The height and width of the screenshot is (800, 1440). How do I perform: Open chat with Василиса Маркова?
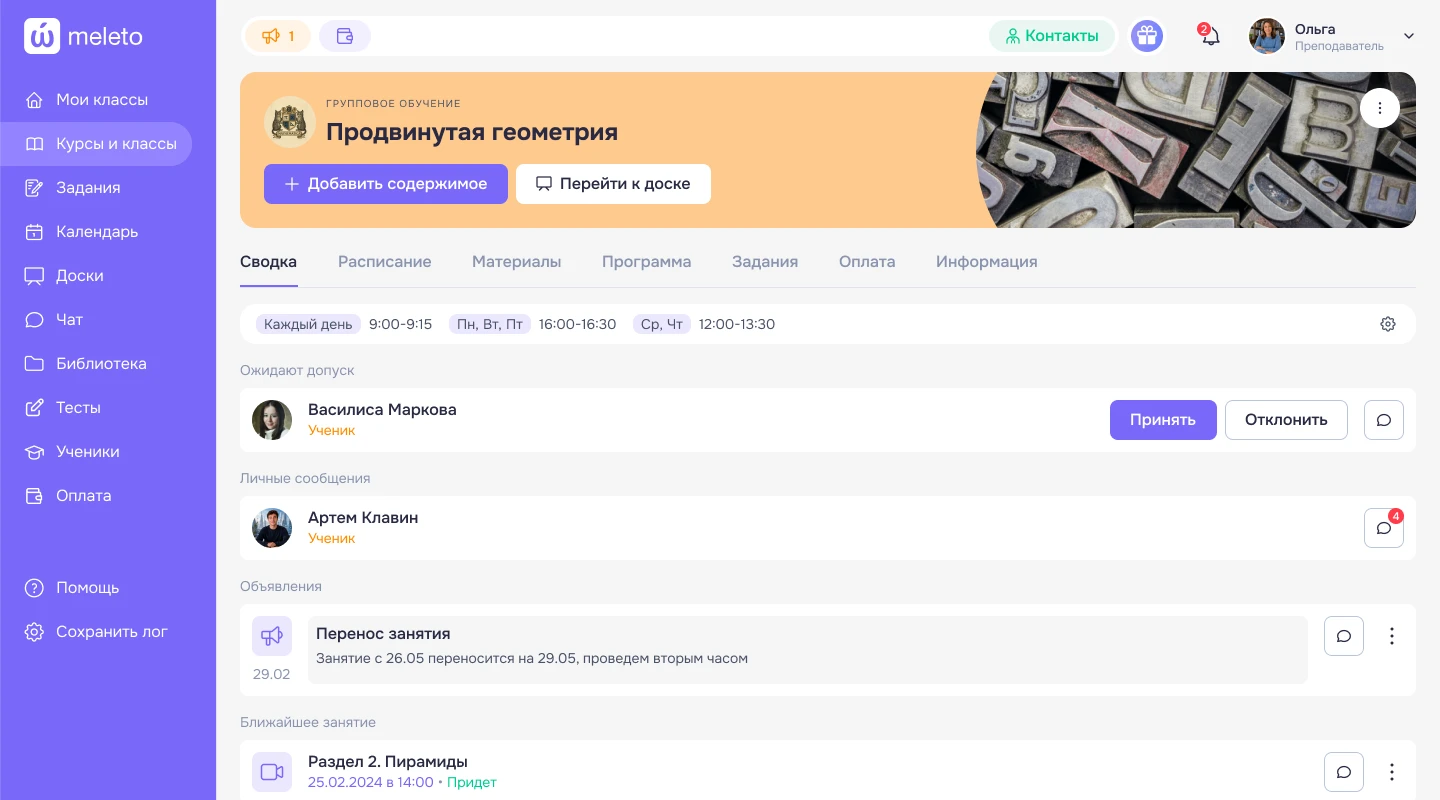click(x=1384, y=420)
